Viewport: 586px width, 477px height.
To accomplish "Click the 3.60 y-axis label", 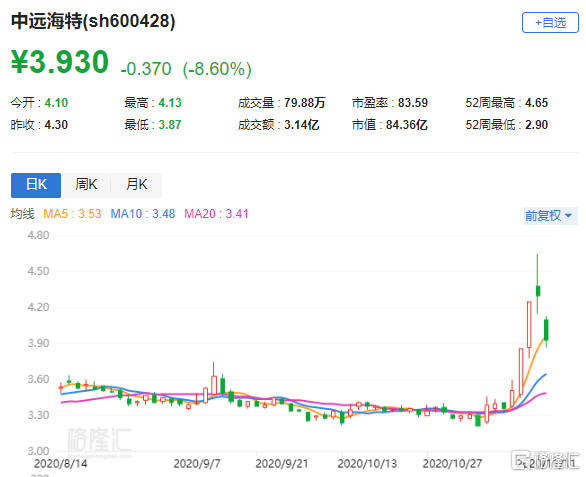I will click(x=38, y=379).
